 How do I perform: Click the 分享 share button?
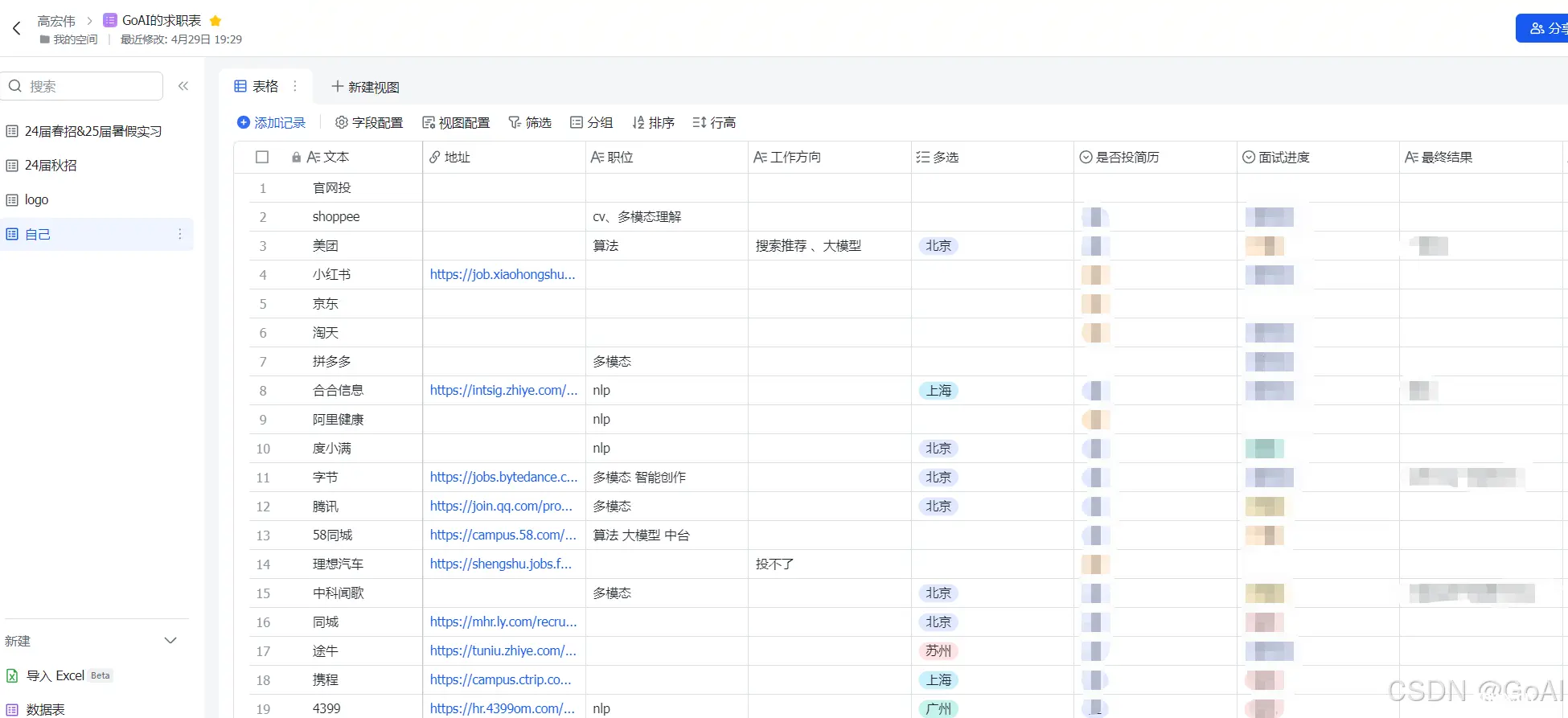click(x=1542, y=28)
